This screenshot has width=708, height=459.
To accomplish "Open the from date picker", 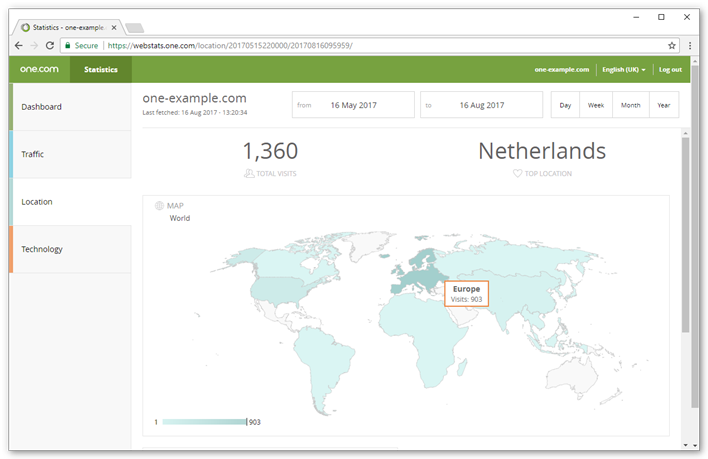I will click(x=353, y=105).
